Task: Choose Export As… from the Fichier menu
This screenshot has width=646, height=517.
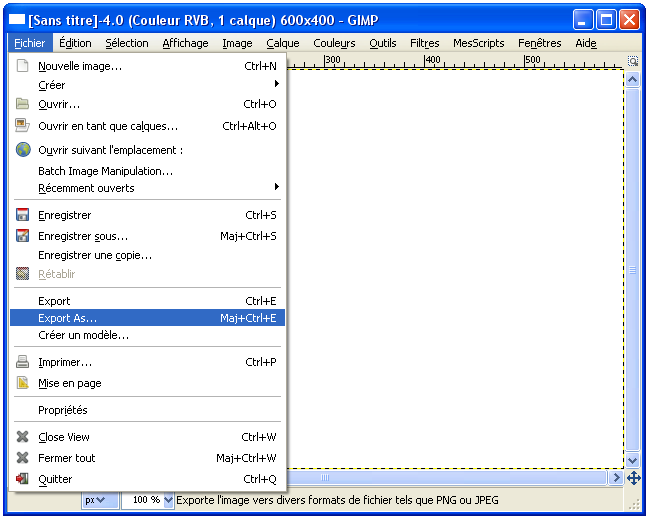Action: [147, 318]
